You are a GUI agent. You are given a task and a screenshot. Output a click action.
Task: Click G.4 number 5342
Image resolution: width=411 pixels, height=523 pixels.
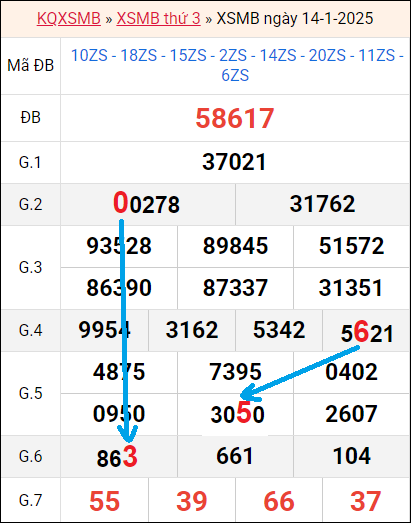(279, 330)
